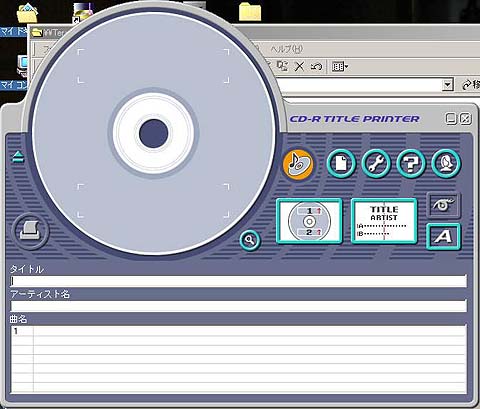This screenshot has width=480, height=409.
Task: Click the magnifier zoom icon near disc
Action: click(250, 240)
